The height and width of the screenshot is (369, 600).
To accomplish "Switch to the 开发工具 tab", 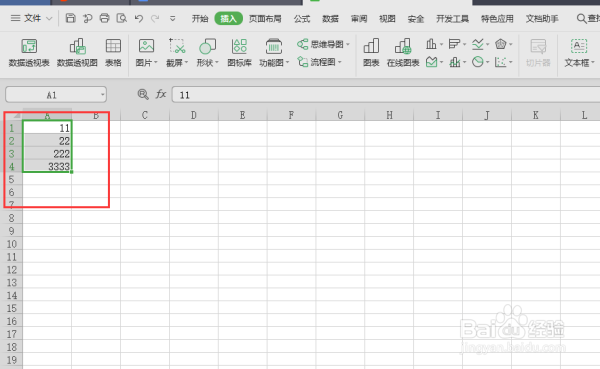I will point(452,18).
